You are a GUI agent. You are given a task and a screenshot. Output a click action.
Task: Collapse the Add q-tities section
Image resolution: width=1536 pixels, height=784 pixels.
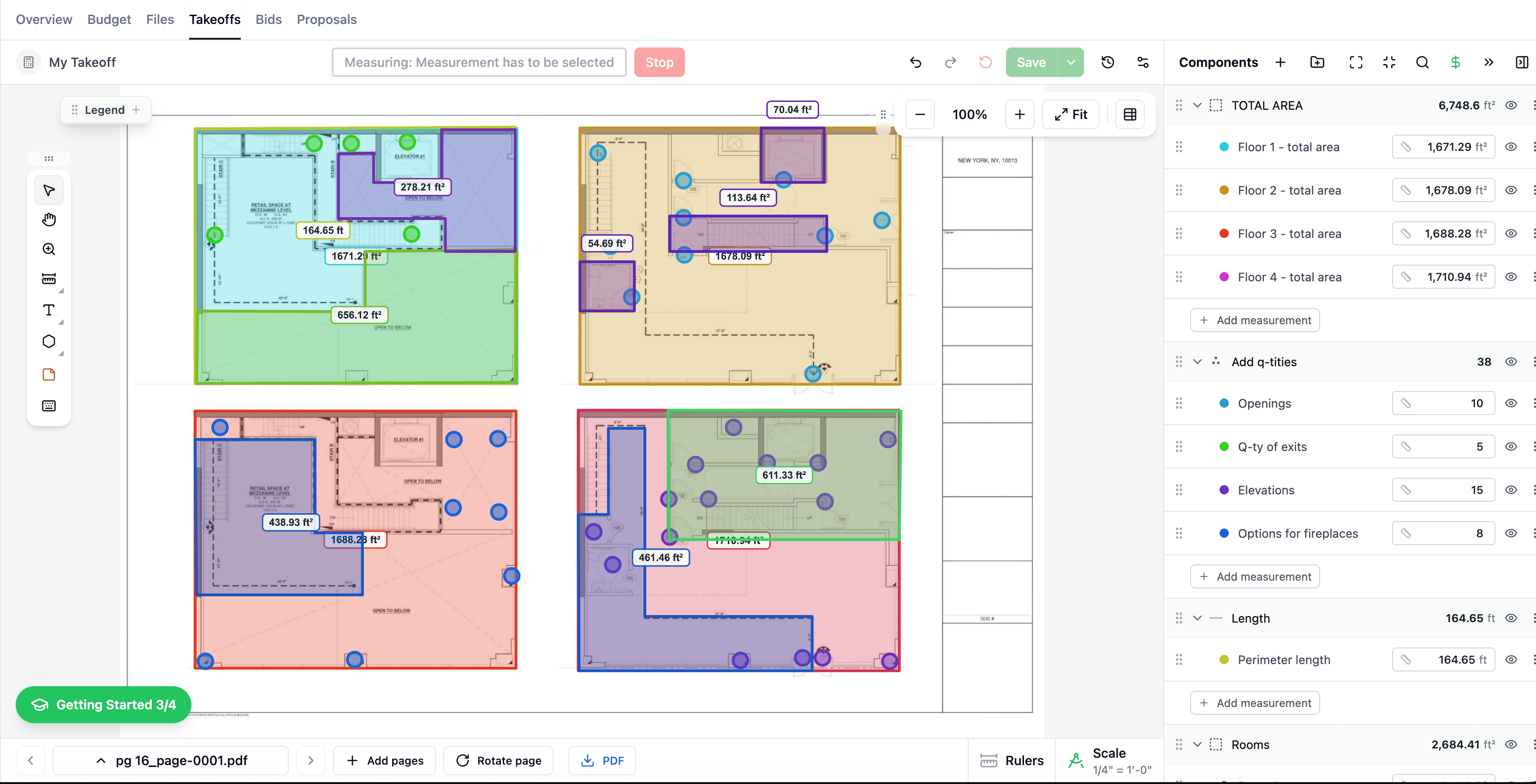point(1197,362)
